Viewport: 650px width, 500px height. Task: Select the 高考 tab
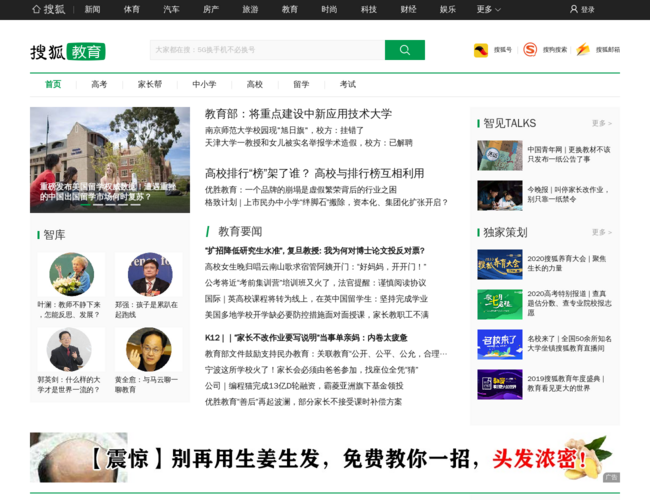[99, 84]
